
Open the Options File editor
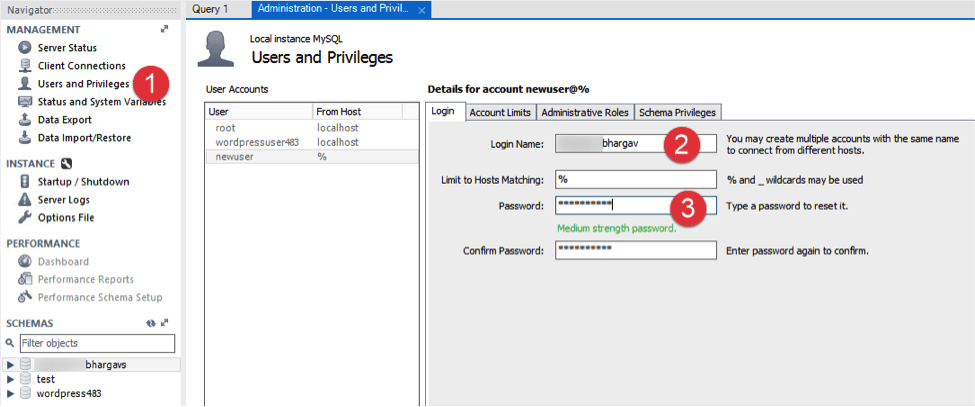click(66, 218)
